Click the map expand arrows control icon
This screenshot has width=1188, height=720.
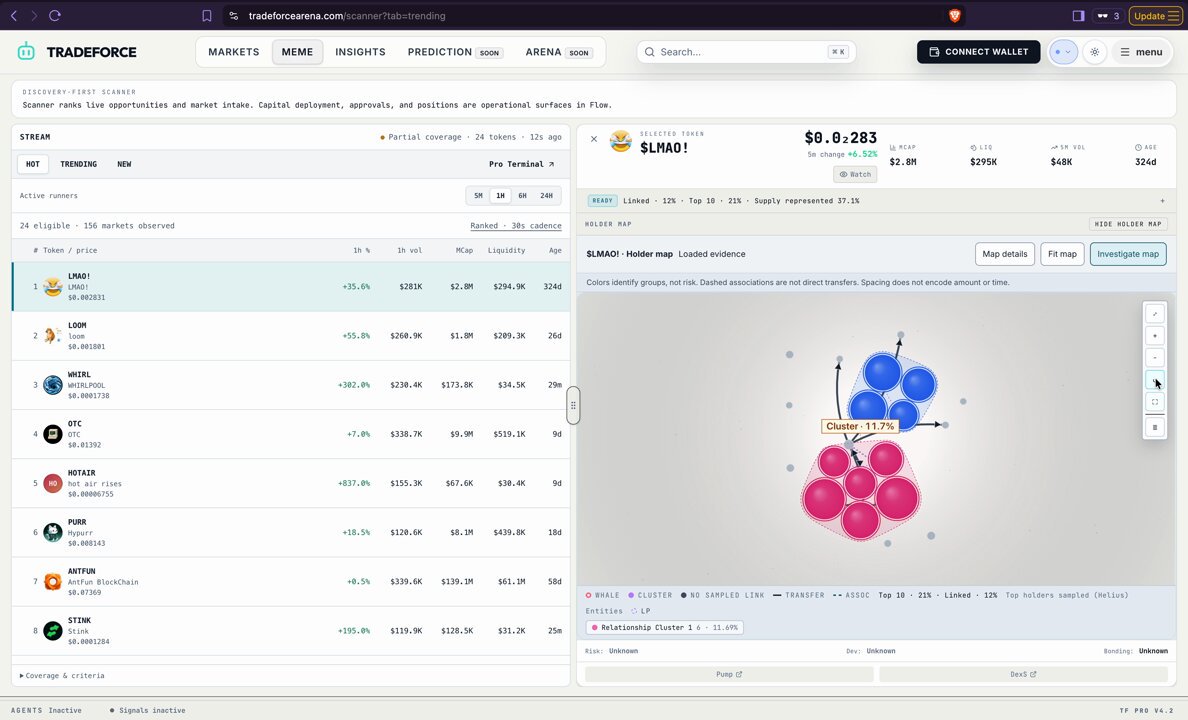(1155, 314)
